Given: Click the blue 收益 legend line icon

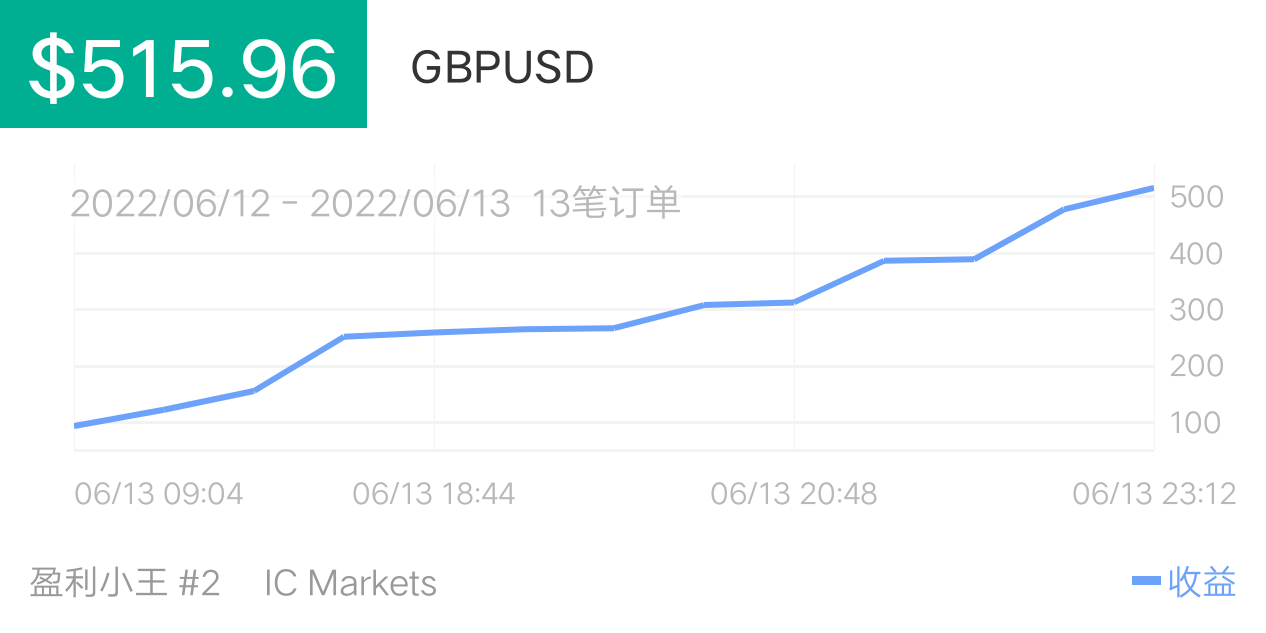Looking at the screenshot, I should 1146,581.
